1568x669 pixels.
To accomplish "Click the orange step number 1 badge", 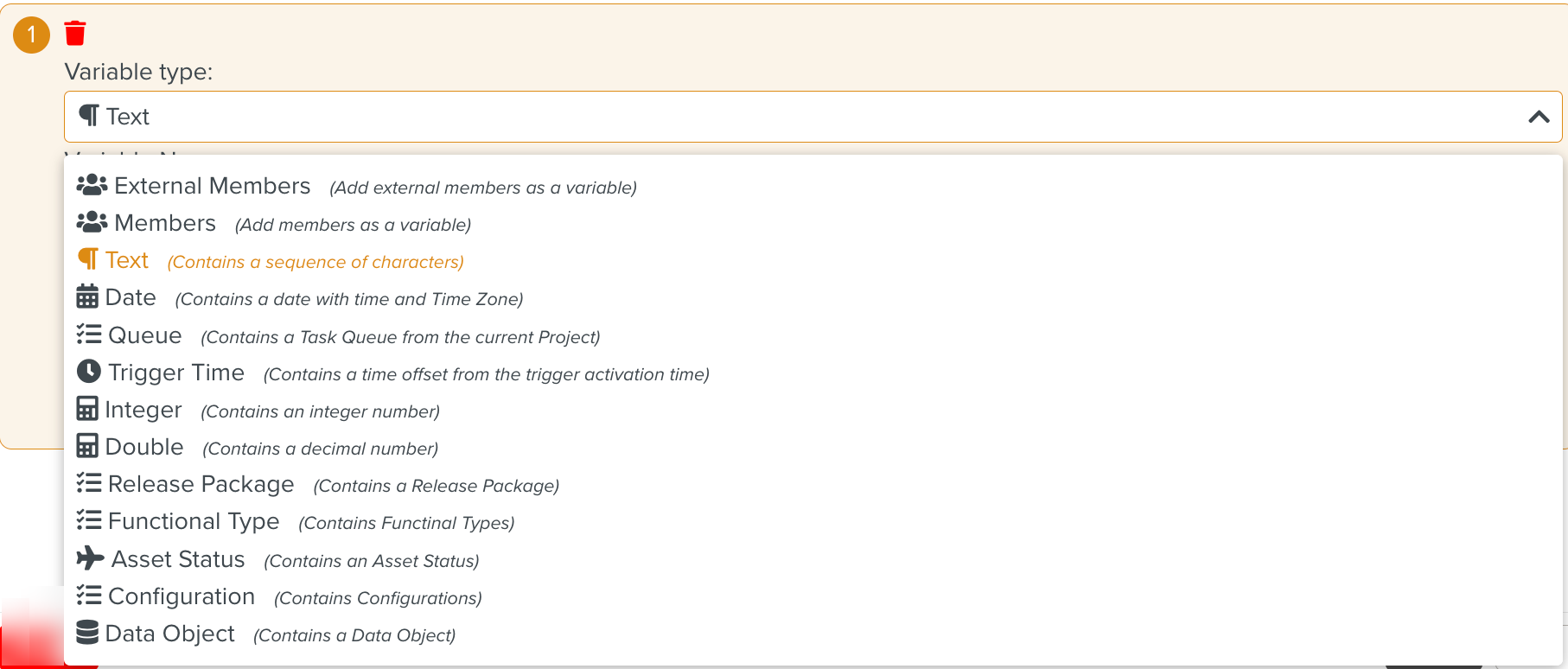I will point(31,35).
